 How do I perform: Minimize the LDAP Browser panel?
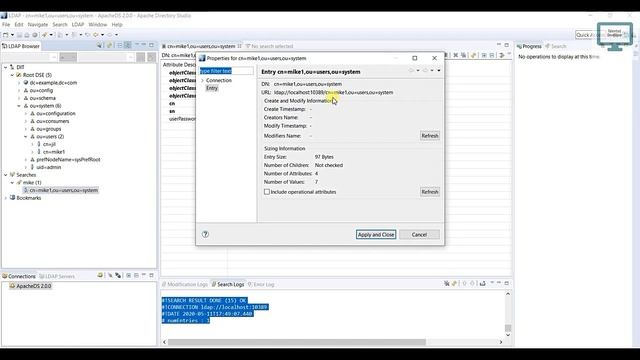144,45
